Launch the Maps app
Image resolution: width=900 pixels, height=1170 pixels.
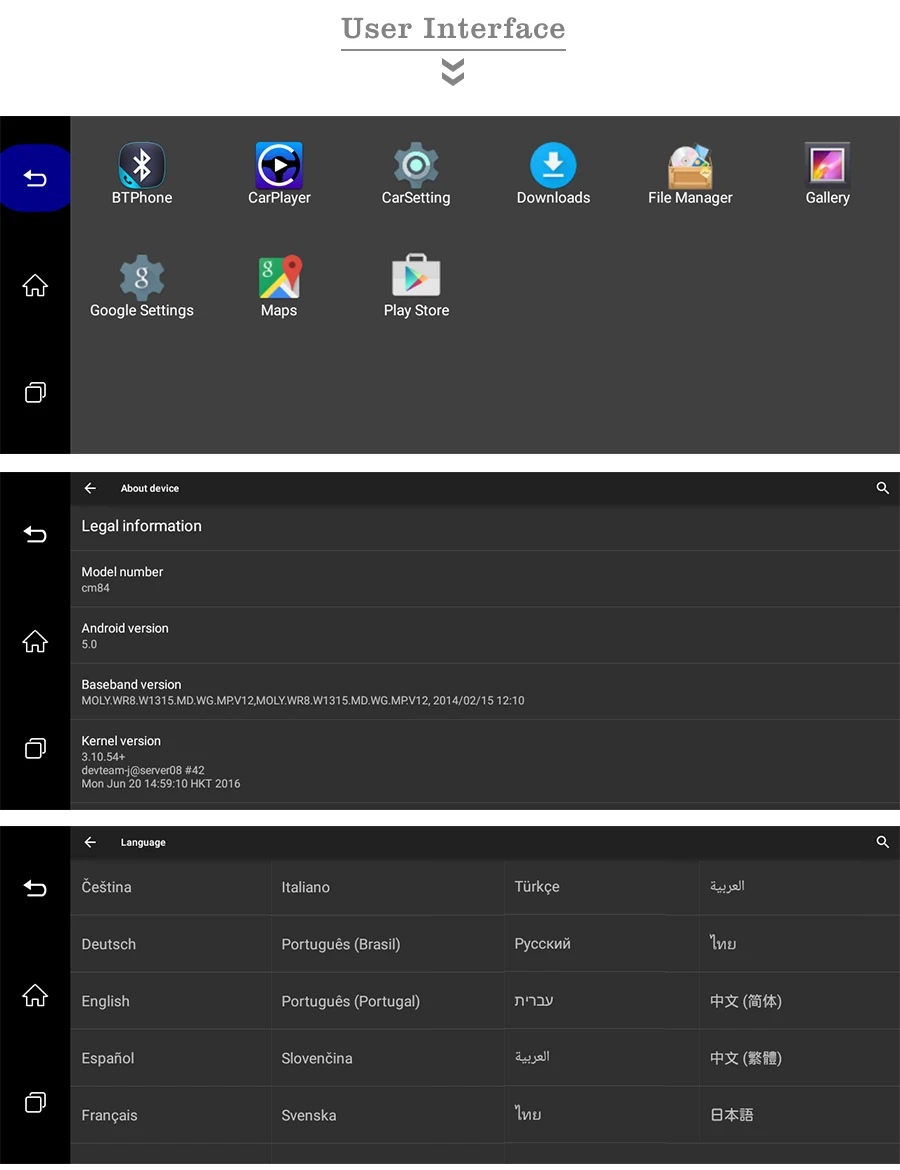[279, 287]
